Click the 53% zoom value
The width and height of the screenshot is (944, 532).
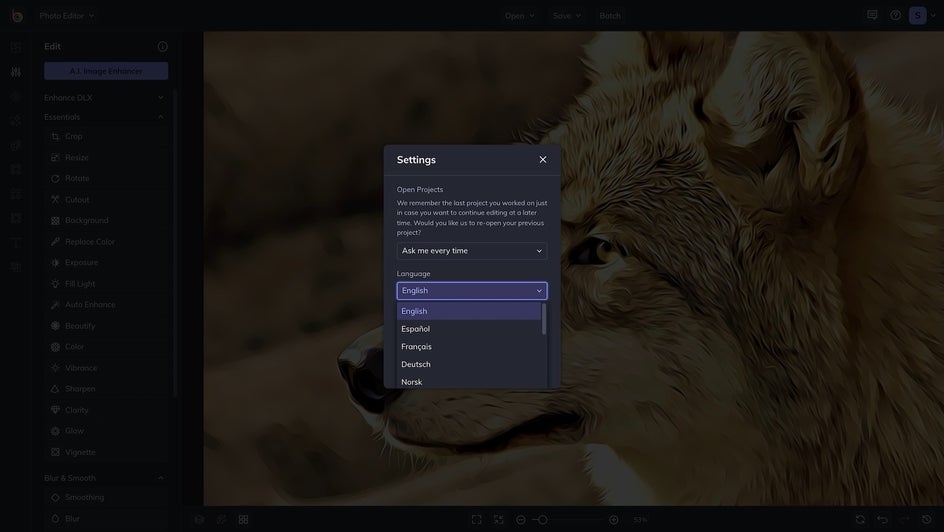pos(640,519)
